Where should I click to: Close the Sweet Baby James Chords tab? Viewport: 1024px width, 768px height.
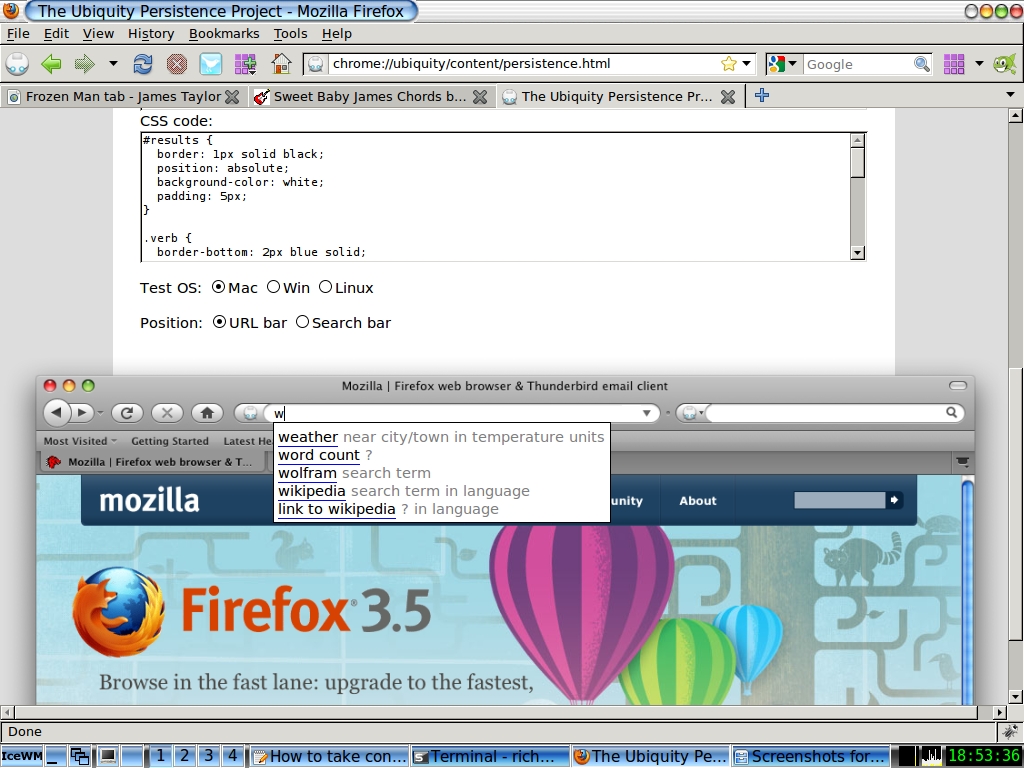tap(480, 97)
